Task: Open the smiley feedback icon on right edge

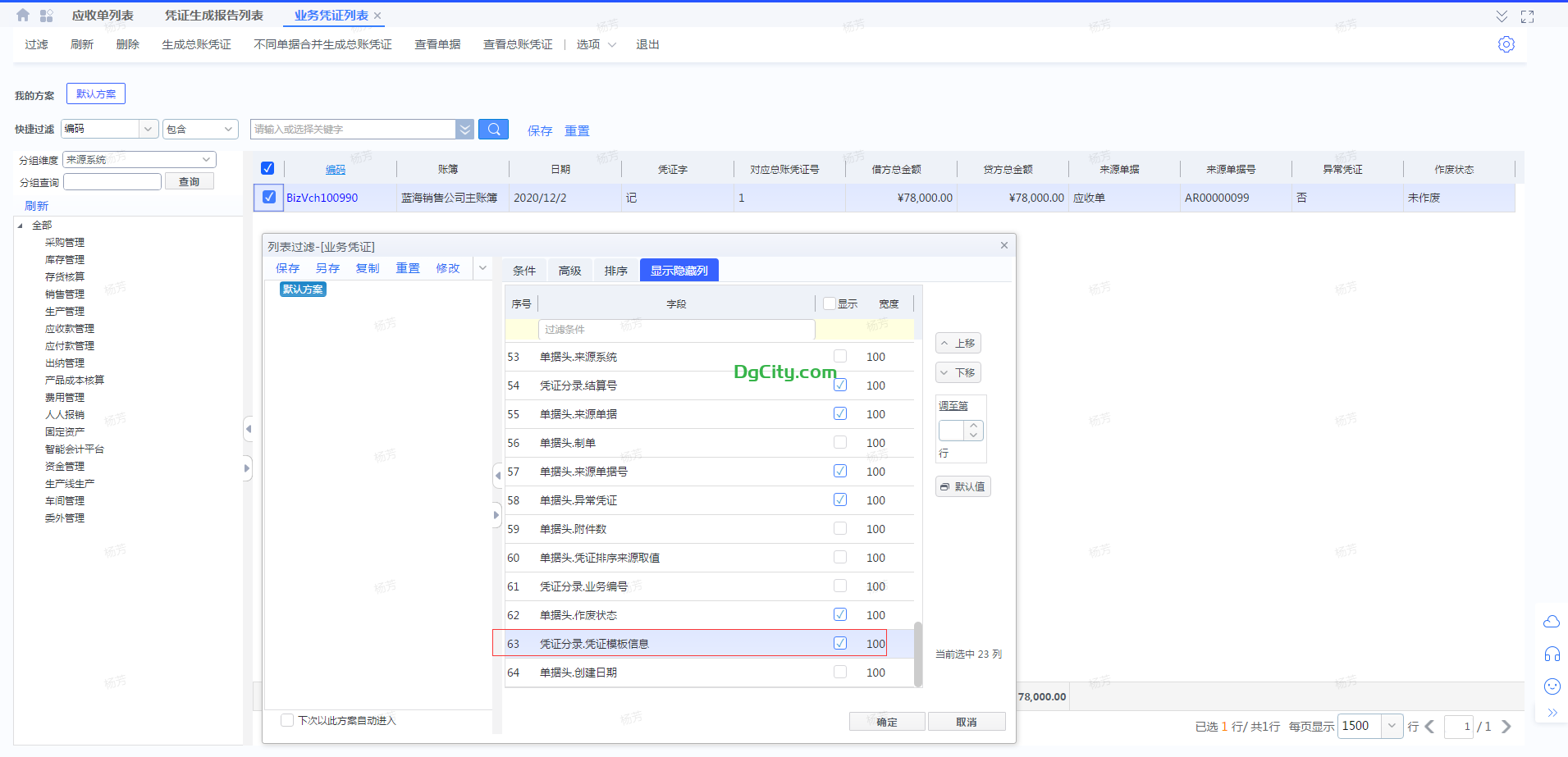Action: click(x=1552, y=686)
